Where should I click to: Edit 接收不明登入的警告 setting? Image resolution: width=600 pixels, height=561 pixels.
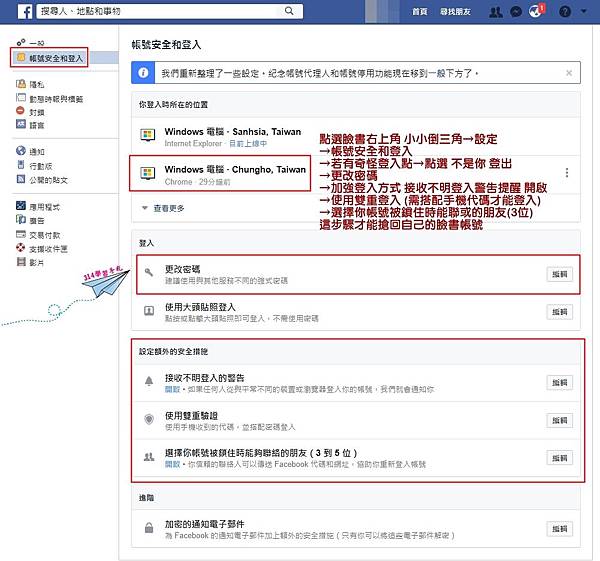[559, 383]
